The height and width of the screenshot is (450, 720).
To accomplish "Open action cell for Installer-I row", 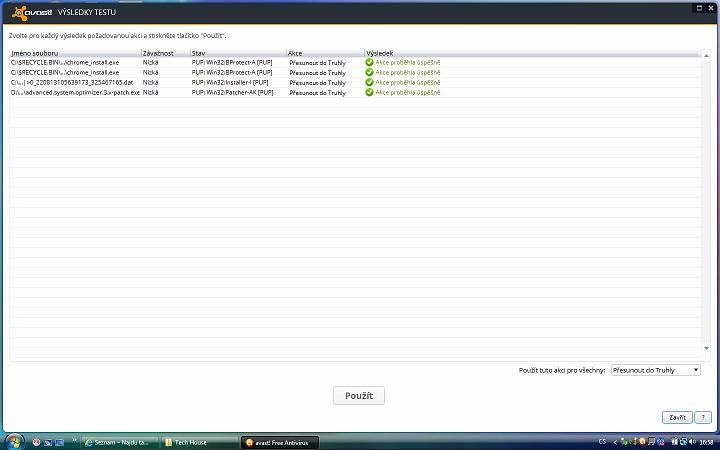I will [317, 83].
